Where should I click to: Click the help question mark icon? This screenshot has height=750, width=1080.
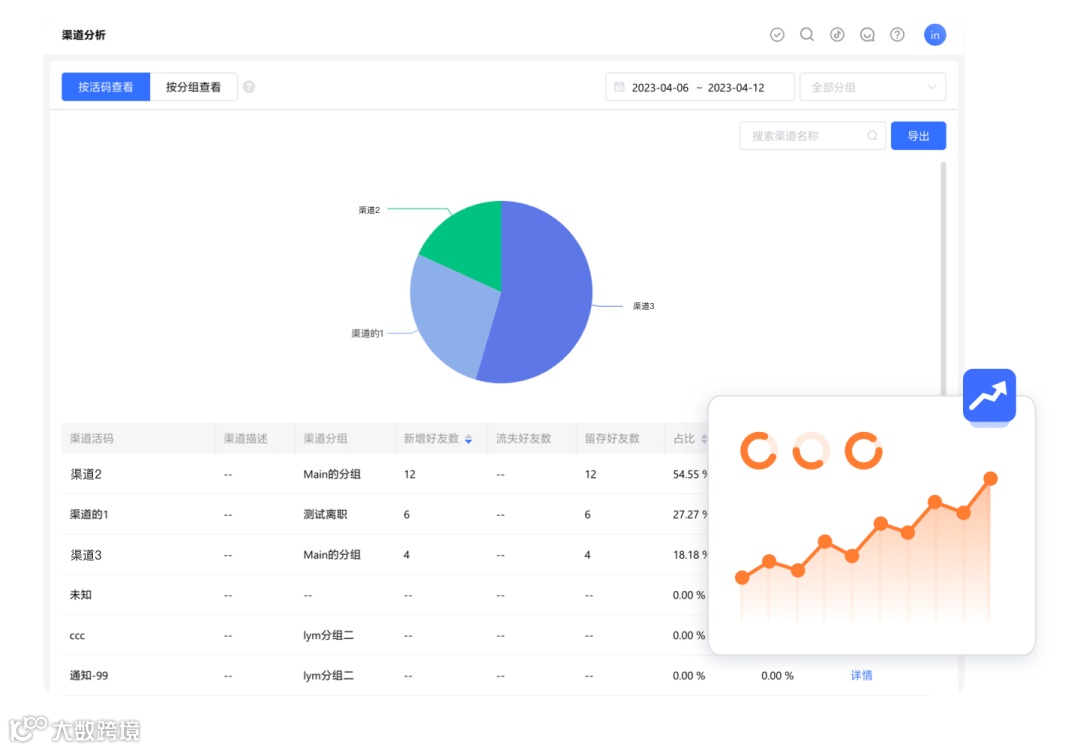click(897, 34)
